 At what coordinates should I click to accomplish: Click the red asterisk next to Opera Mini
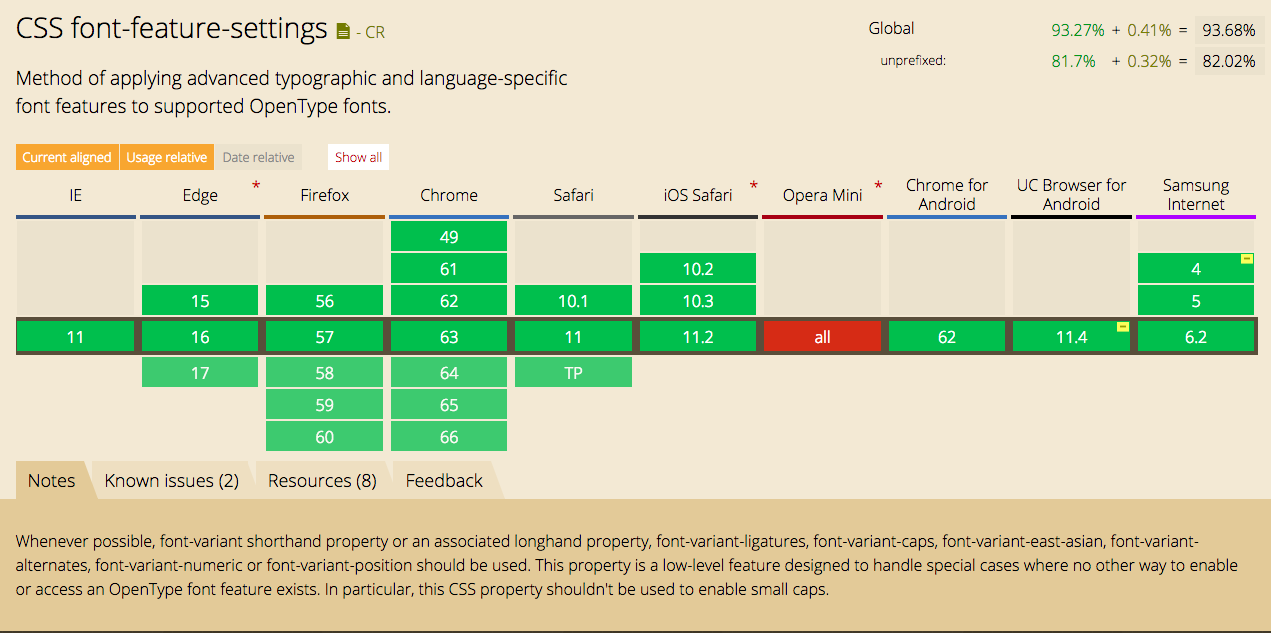click(878, 186)
